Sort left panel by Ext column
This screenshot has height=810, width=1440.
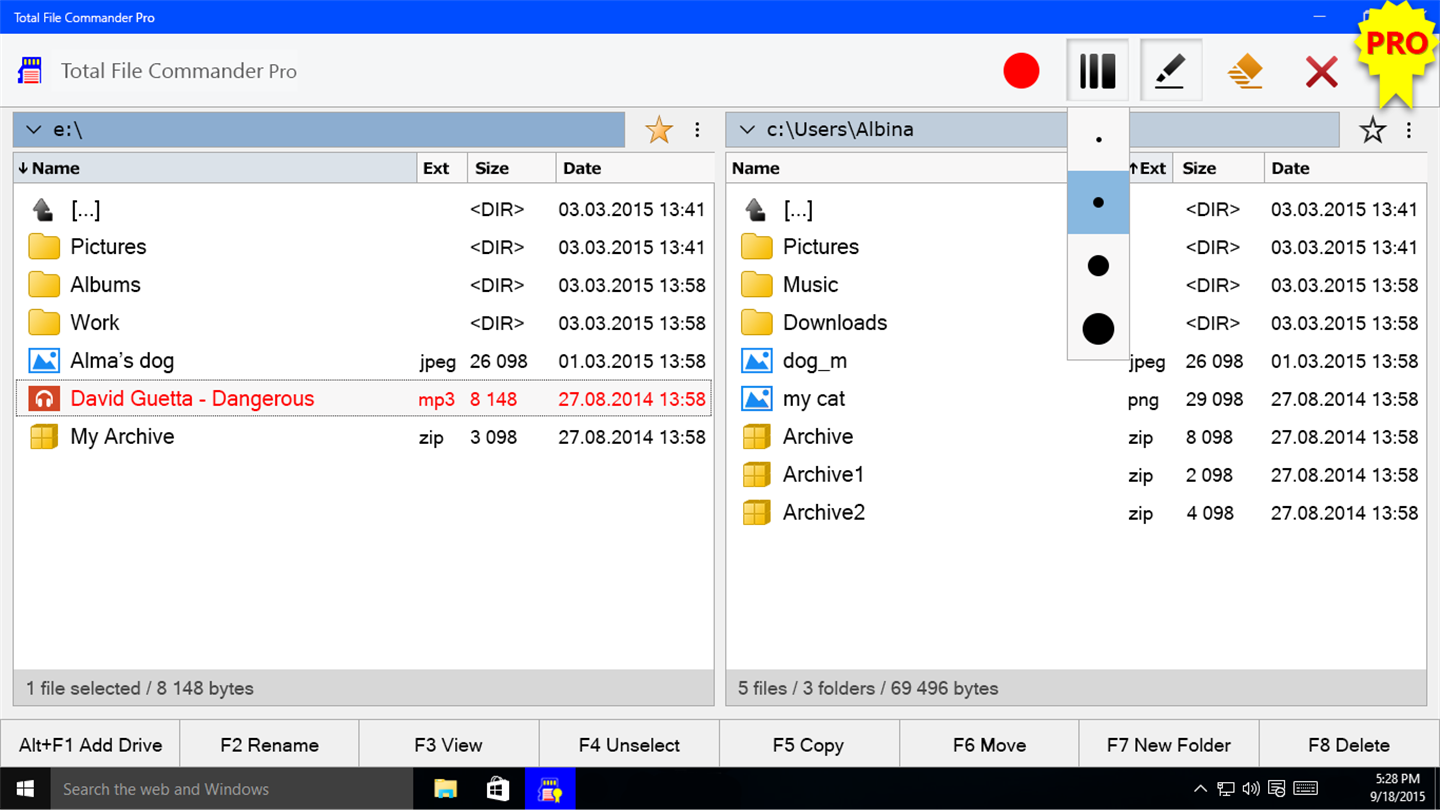pyautogui.click(x=442, y=168)
